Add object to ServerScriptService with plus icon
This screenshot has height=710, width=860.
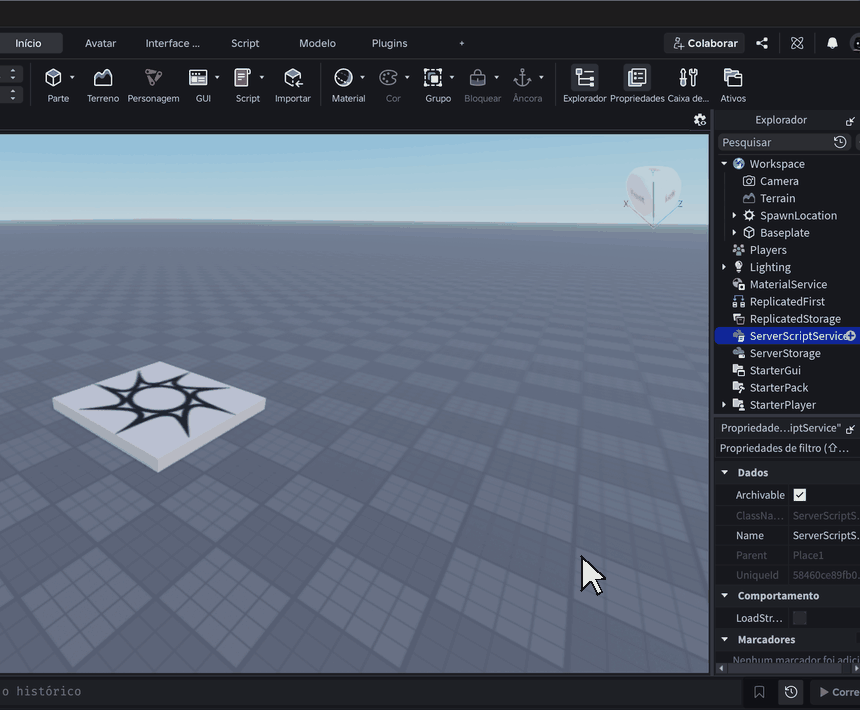(x=850, y=336)
